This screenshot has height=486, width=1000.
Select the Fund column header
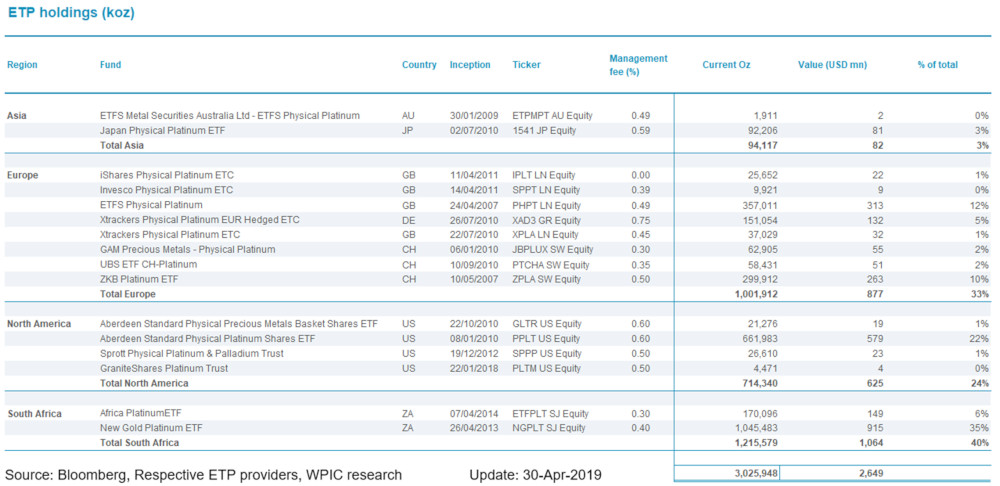[110, 65]
